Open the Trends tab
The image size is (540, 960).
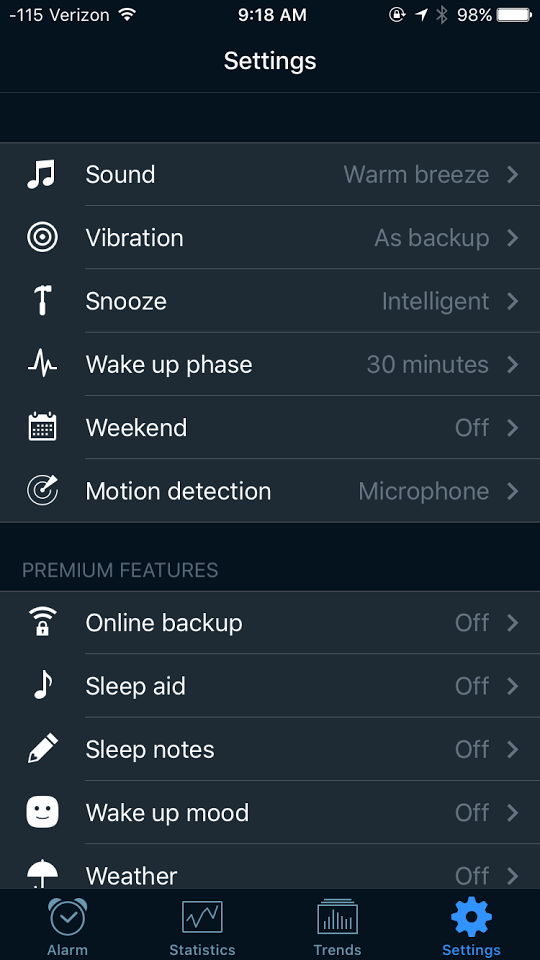337,926
